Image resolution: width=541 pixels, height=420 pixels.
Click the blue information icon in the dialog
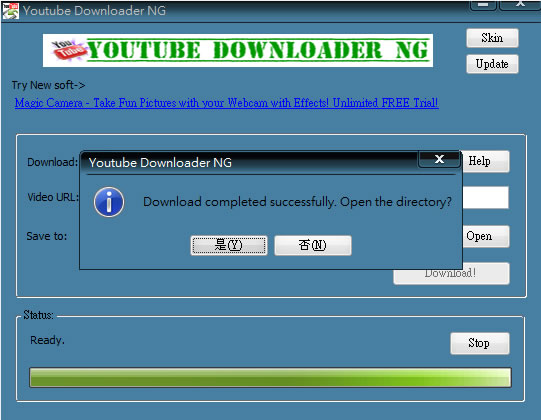point(109,202)
